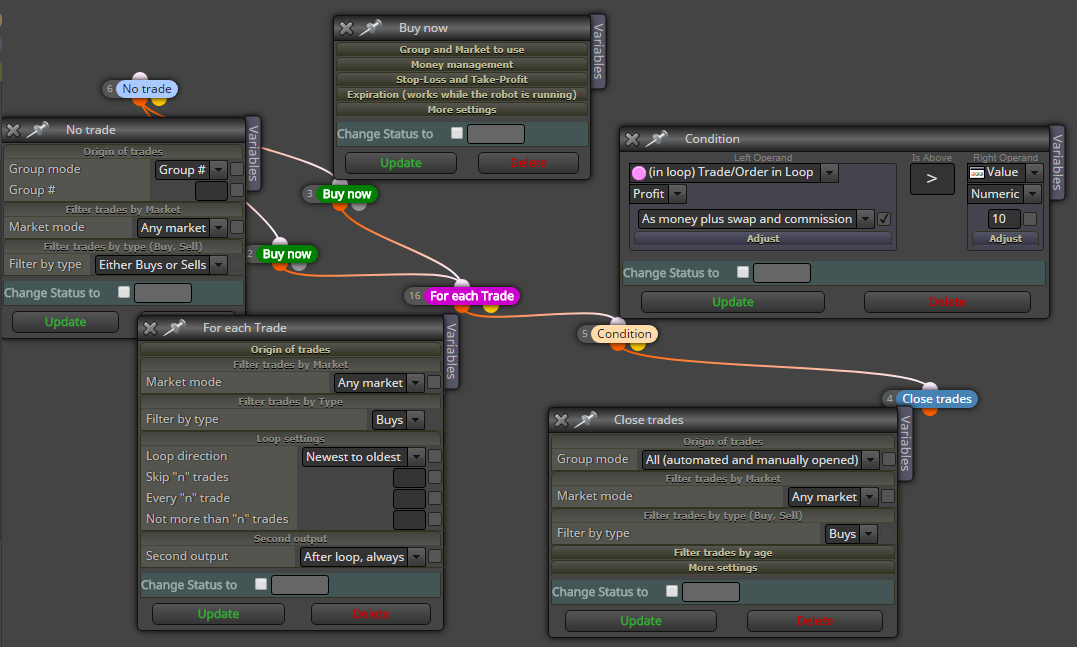This screenshot has width=1077, height=647.
Task: Open Either Buys or Sells dropdown
Action: point(161,264)
